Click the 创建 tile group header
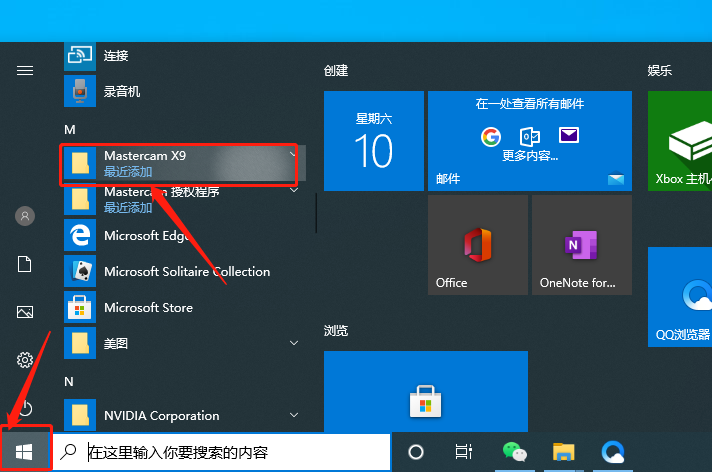 tap(336, 71)
